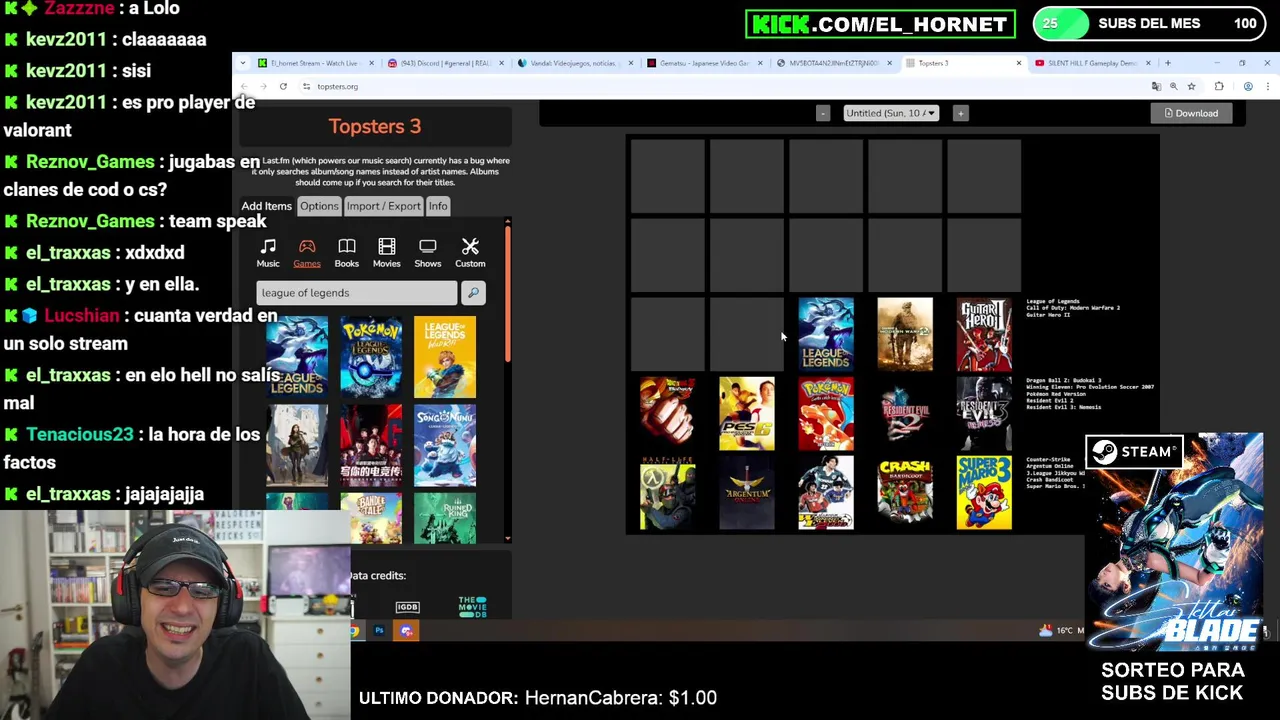
Task: Pick the League of Legends Wild Rift cover
Action: 445,357
